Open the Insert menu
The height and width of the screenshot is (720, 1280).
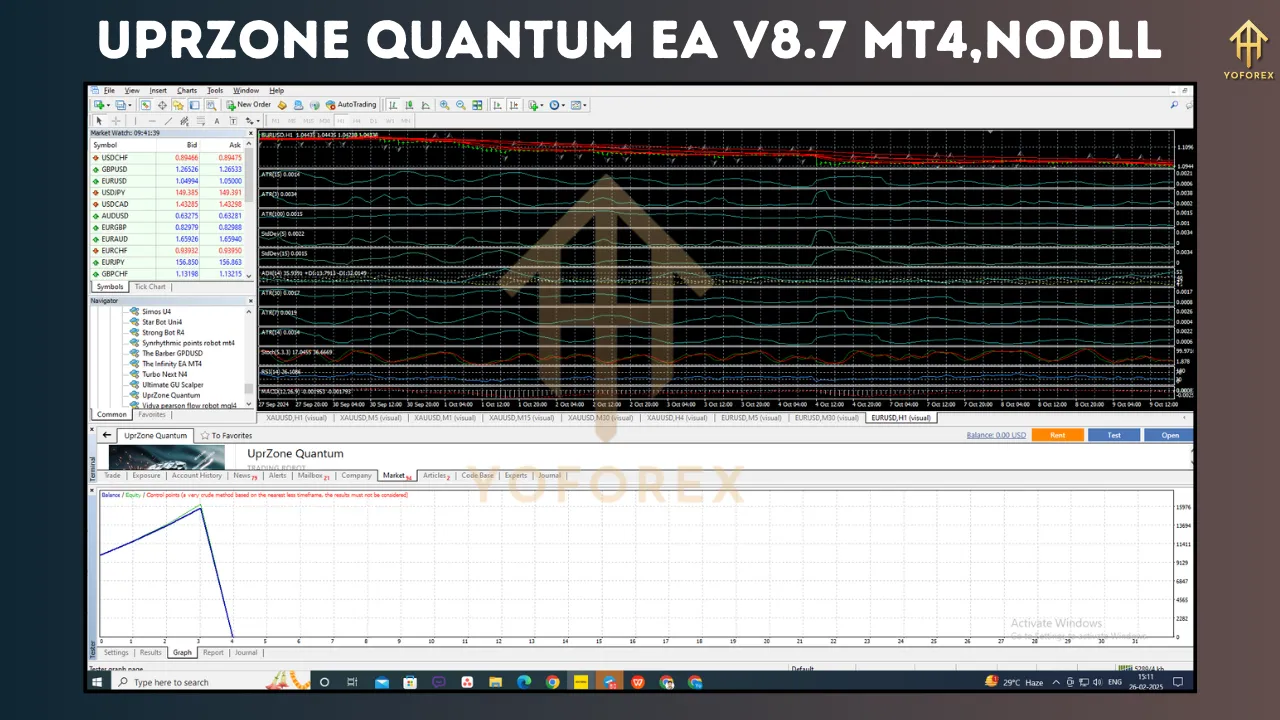point(158,90)
